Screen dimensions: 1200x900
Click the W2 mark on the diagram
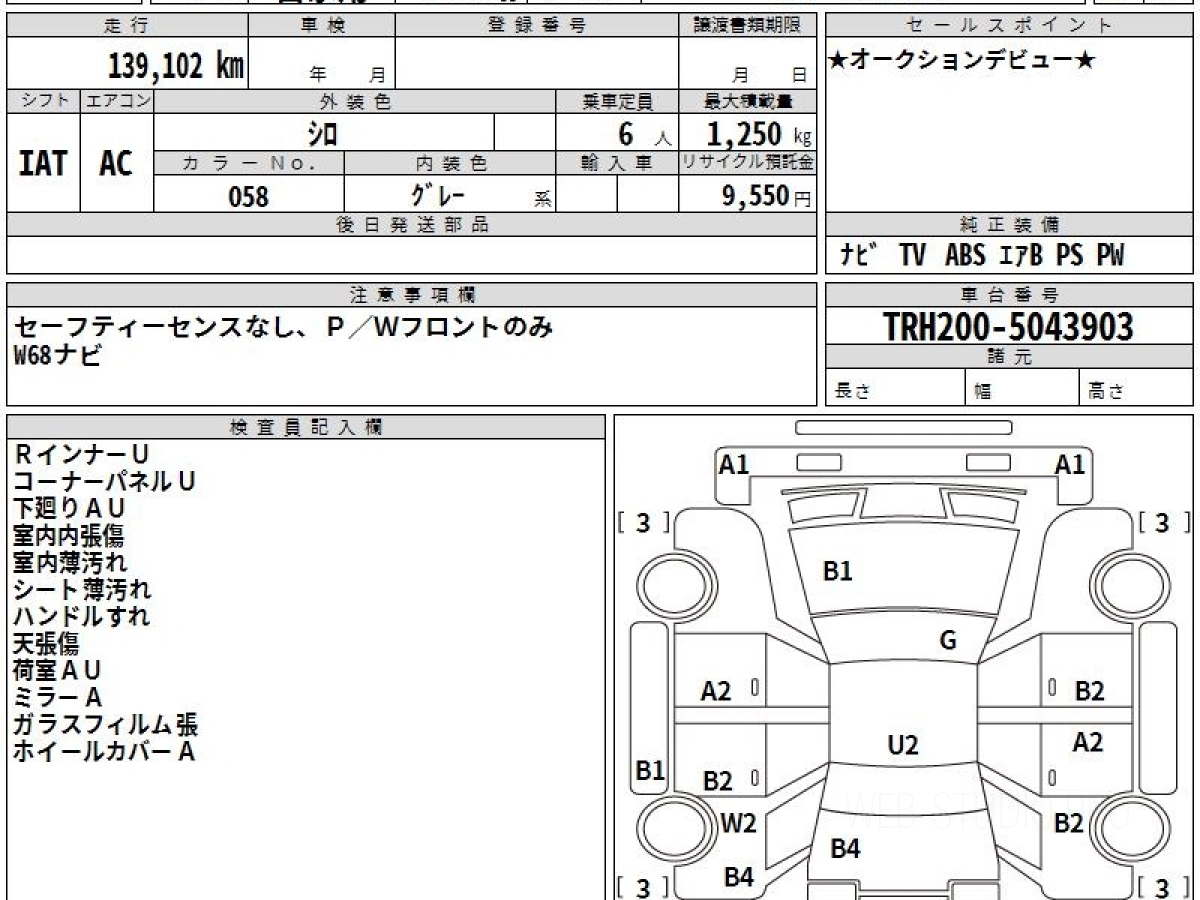coord(738,824)
